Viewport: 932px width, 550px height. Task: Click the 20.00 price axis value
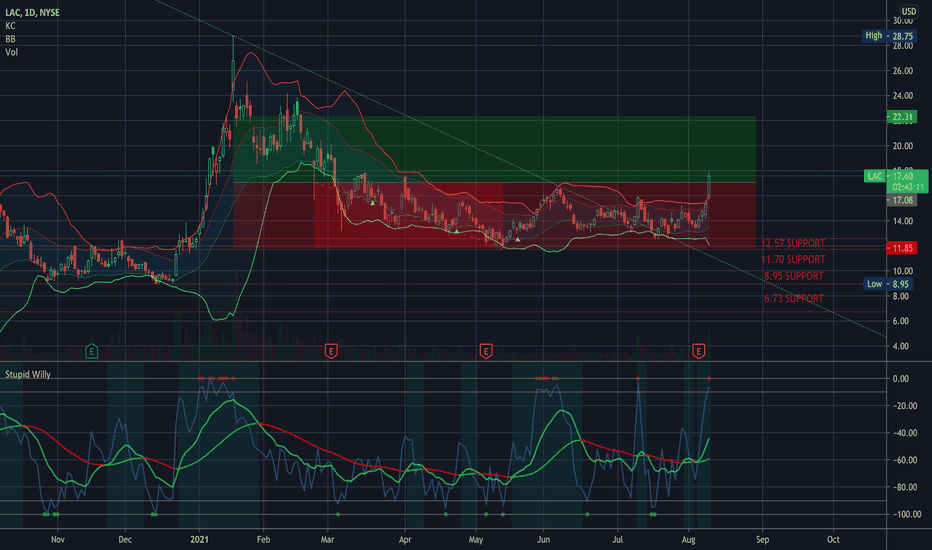coord(903,146)
